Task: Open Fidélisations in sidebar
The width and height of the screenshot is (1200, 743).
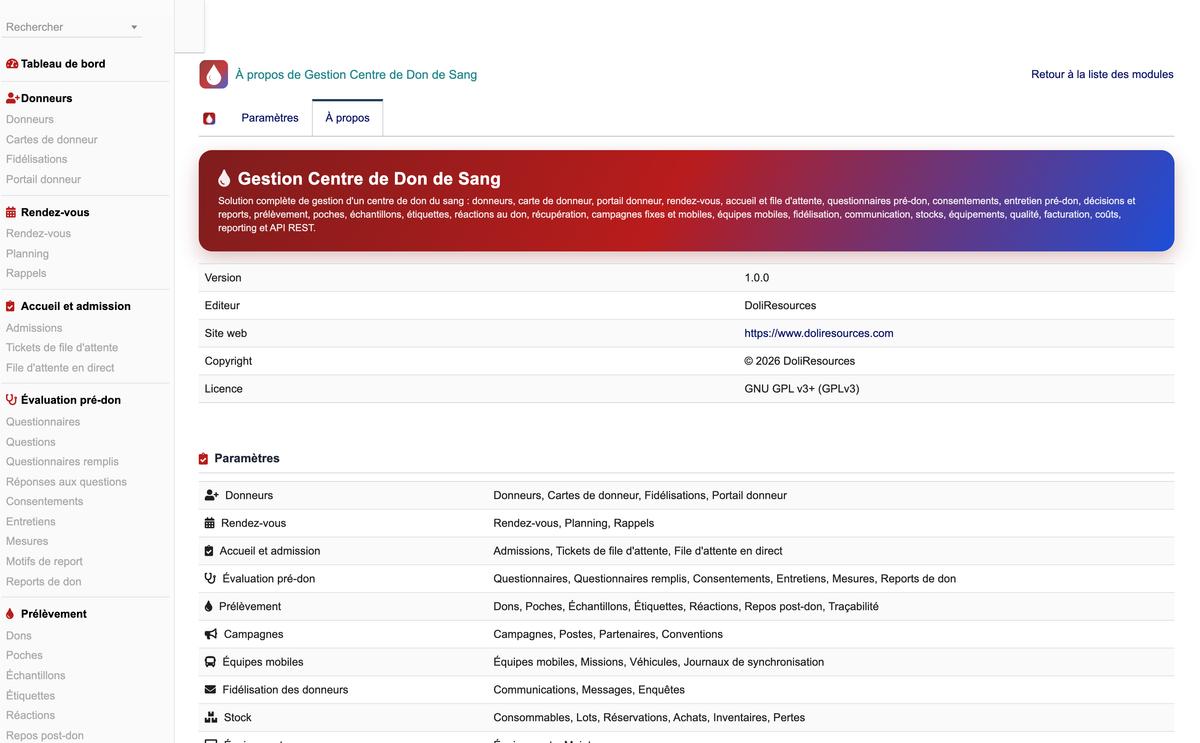Action: [x=37, y=160]
